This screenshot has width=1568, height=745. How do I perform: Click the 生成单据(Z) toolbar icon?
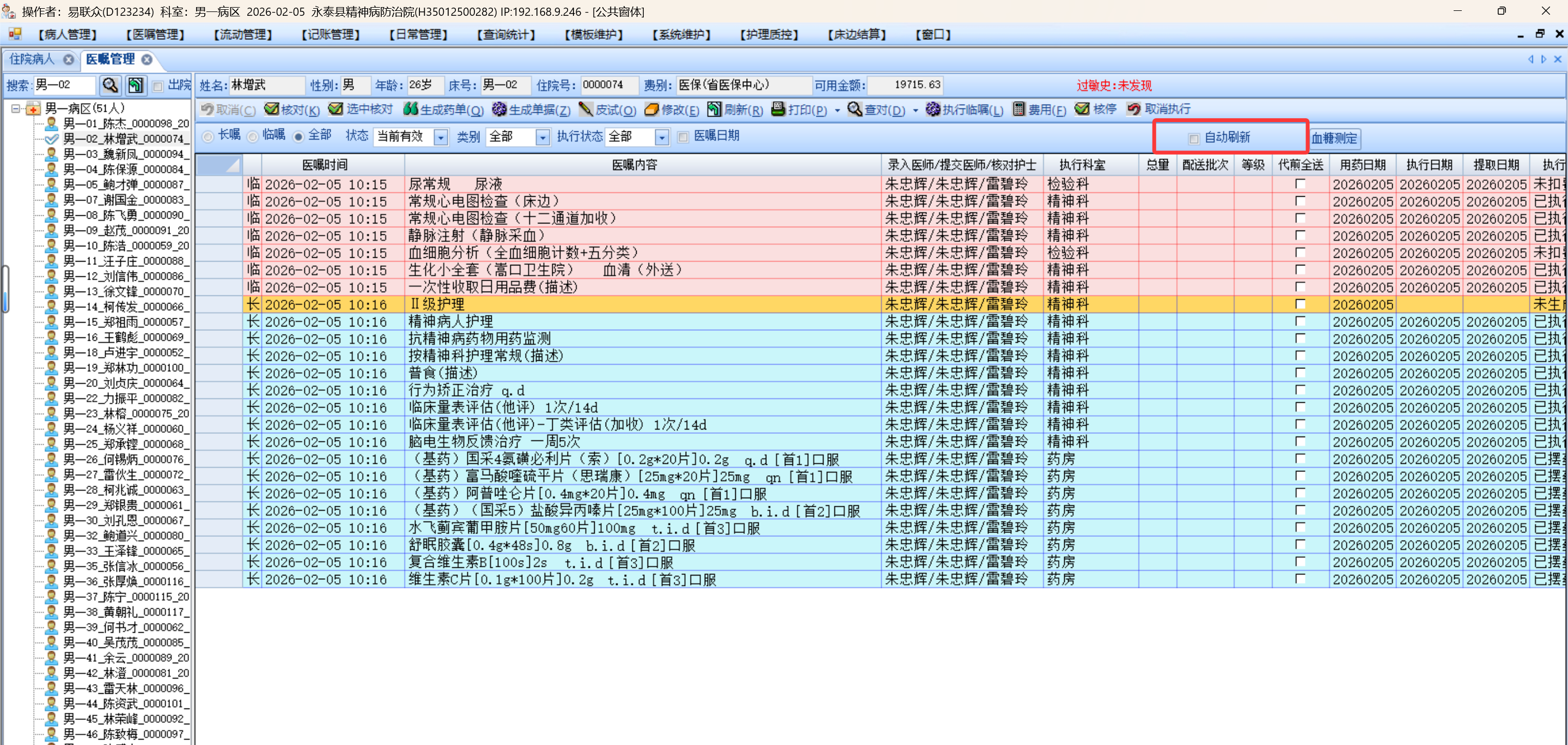click(x=499, y=109)
